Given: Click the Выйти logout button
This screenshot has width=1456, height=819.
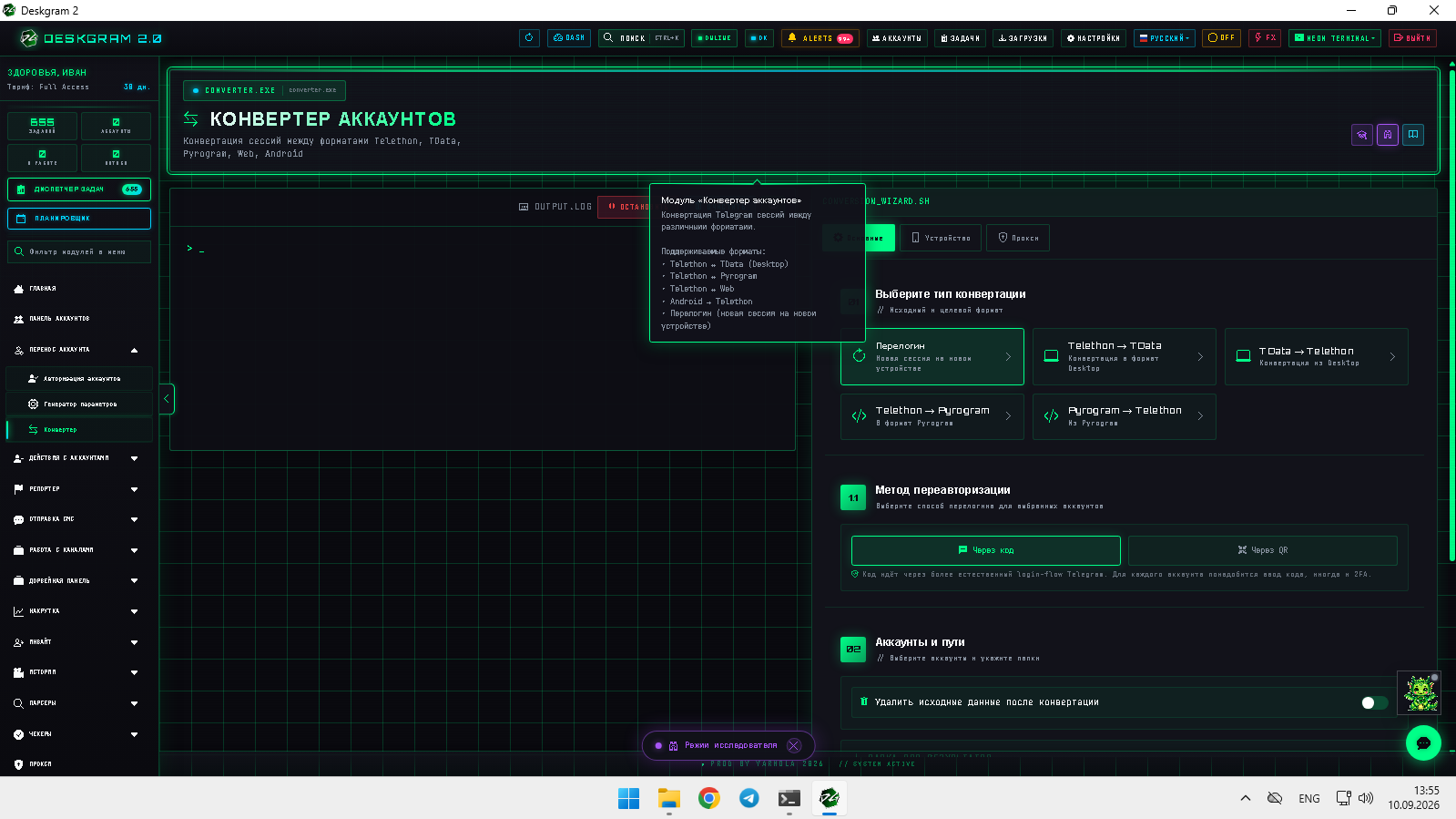Looking at the screenshot, I should pyautogui.click(x=1412, y=38).
